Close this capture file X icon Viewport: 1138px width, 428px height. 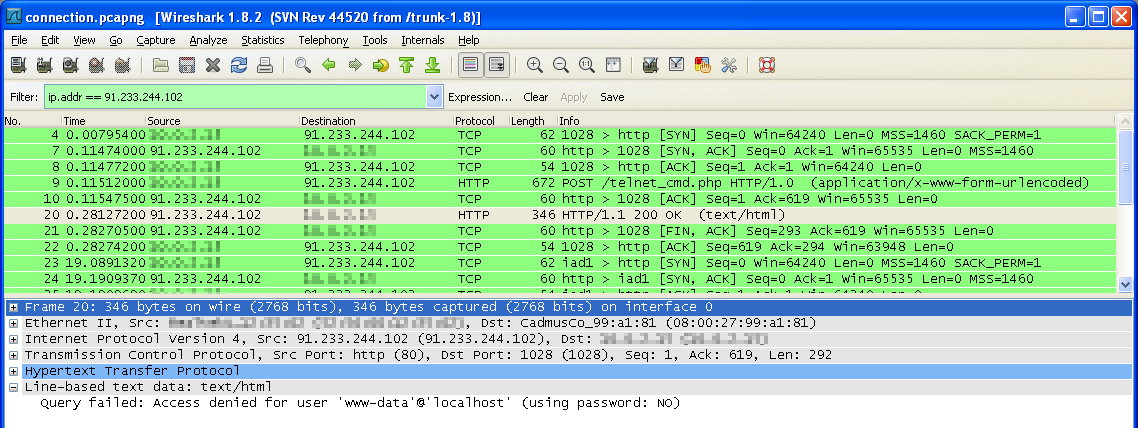pyautogui.click(x=213, y=65)
